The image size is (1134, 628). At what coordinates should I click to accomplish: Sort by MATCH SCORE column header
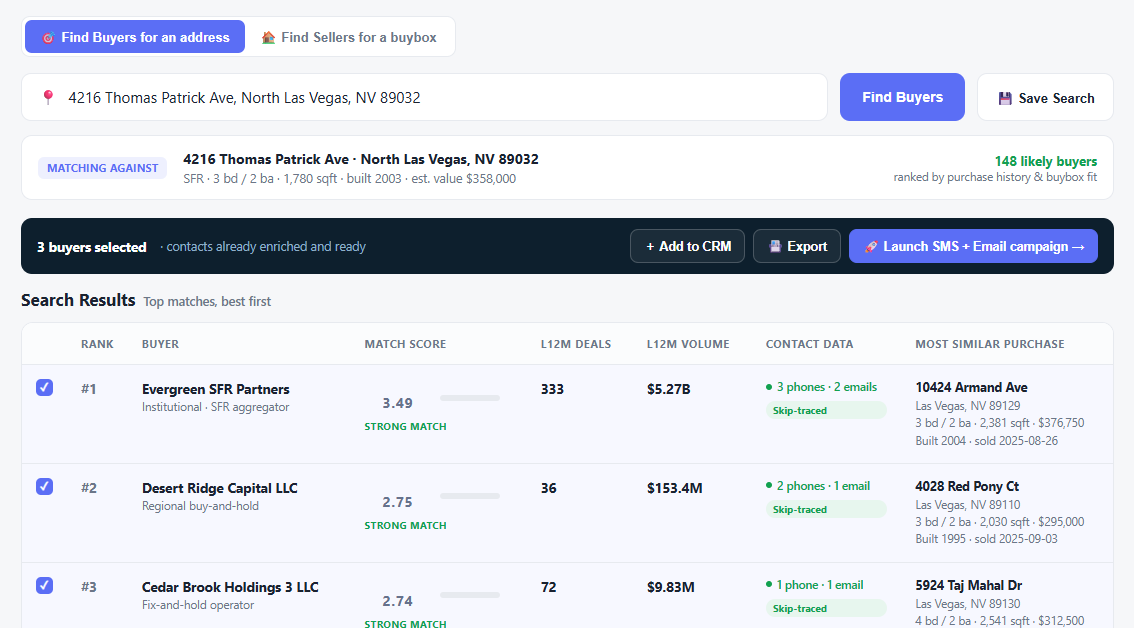tap(405, 344)
